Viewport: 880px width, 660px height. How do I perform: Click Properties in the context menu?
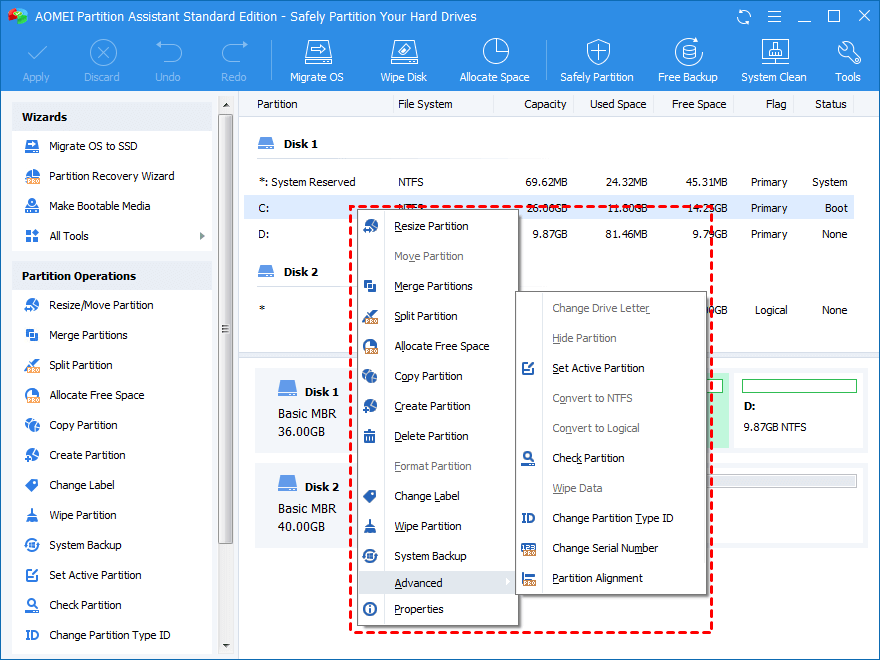(418, 609)
